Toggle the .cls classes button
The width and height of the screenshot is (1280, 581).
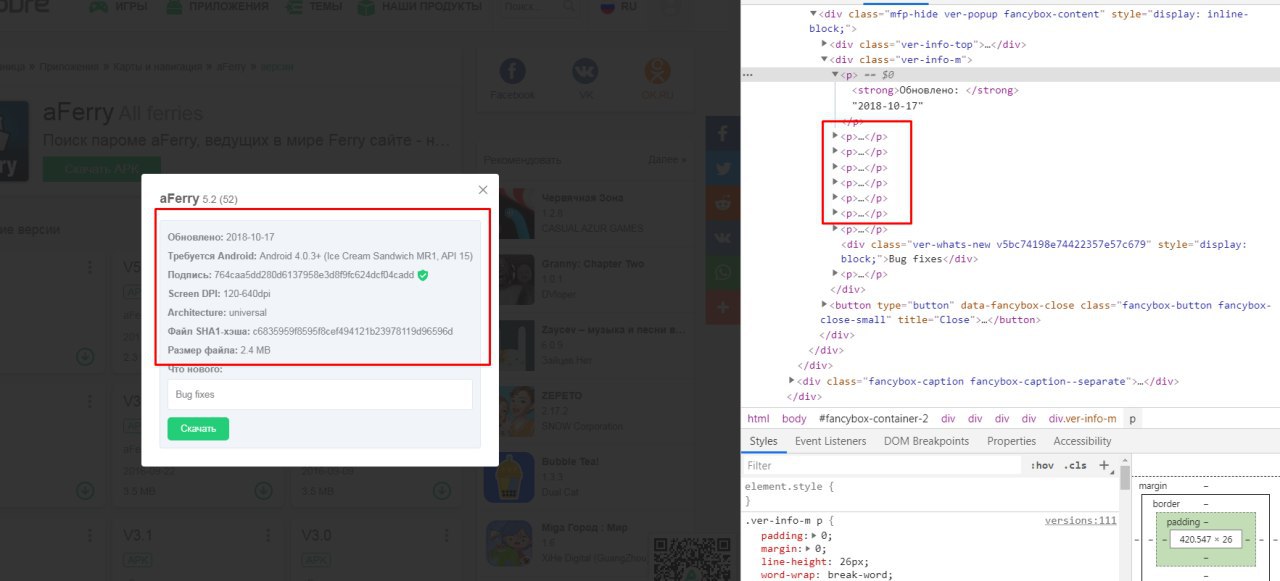click(1075, 465)
